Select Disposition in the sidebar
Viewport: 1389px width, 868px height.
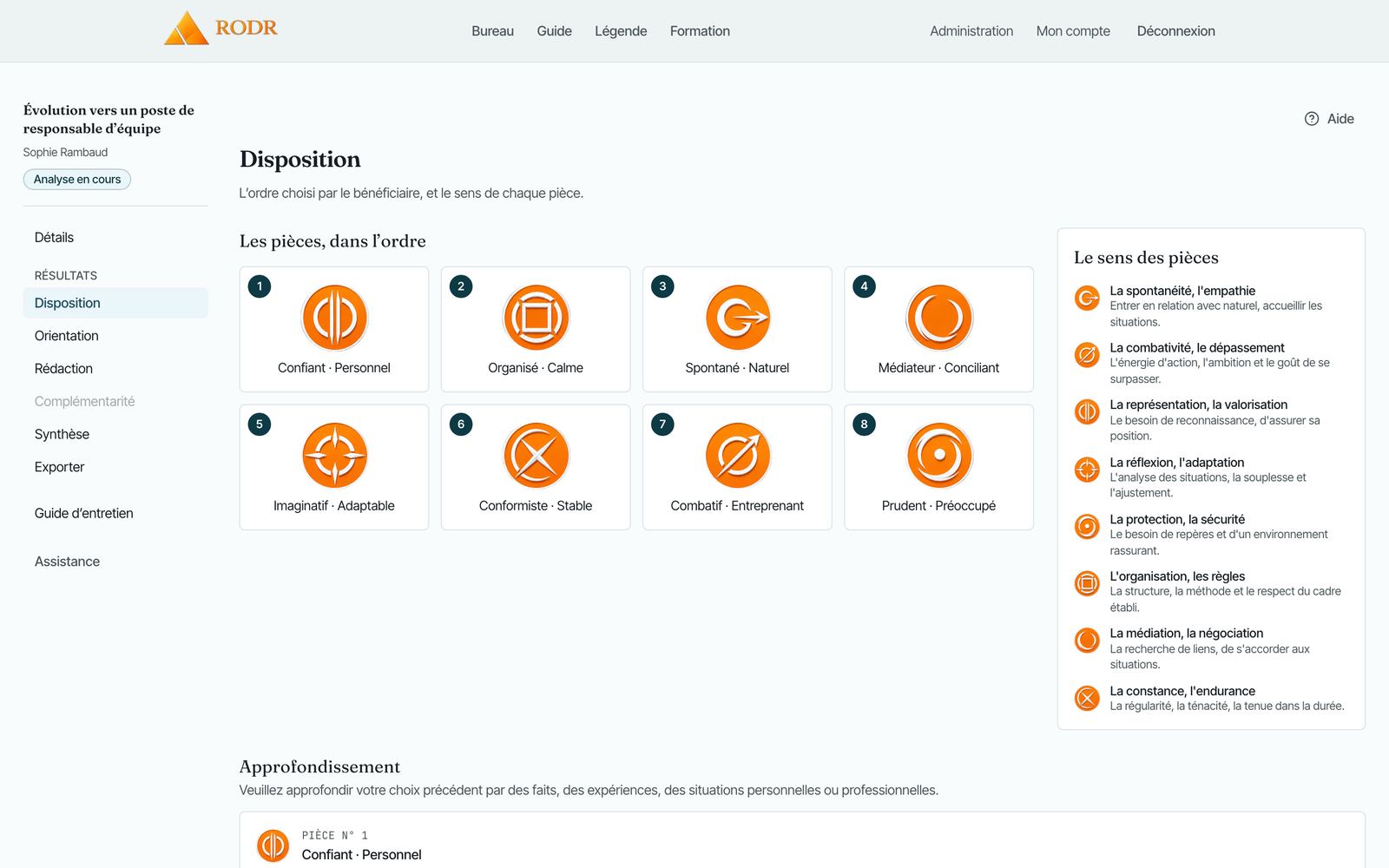[x=115, y=303]
